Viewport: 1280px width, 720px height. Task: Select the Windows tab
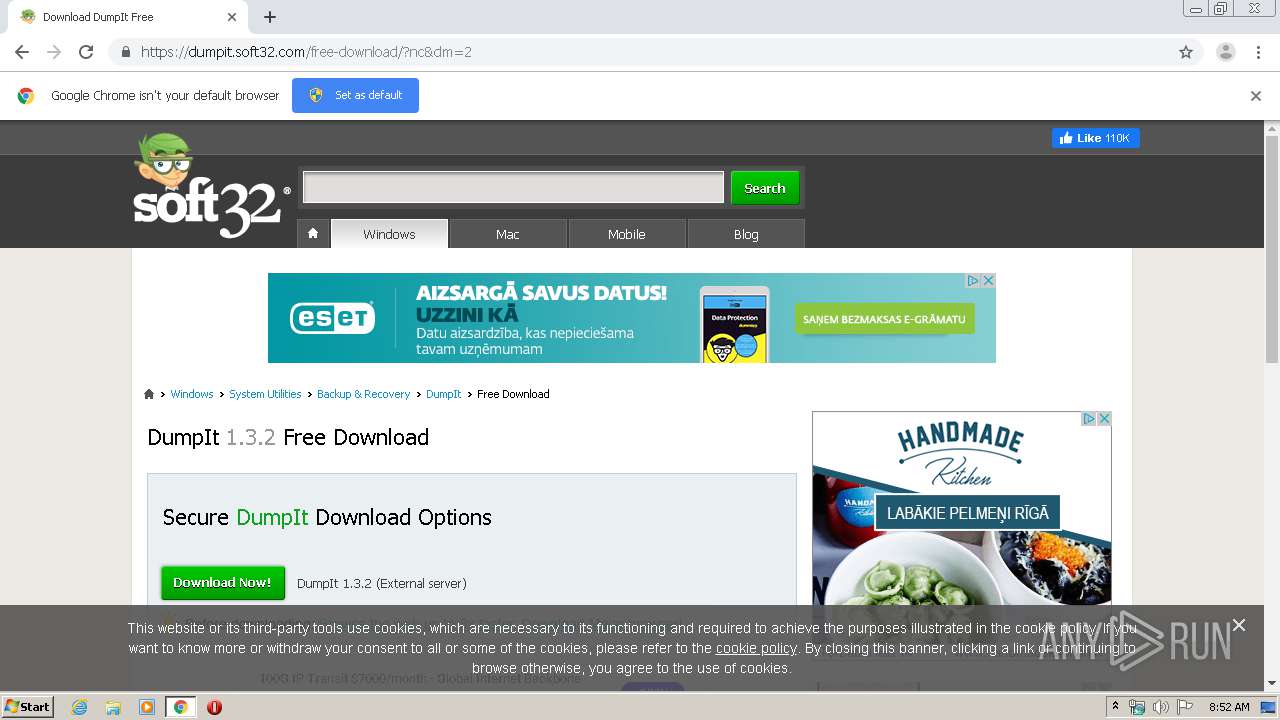coord(389,234)
